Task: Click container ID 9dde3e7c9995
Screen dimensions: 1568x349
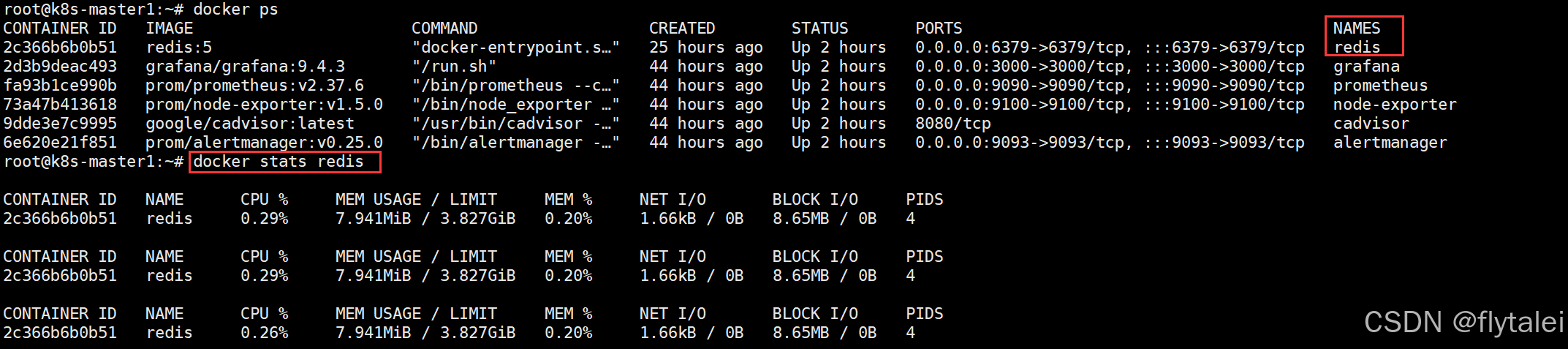Action: pos(60,124)
